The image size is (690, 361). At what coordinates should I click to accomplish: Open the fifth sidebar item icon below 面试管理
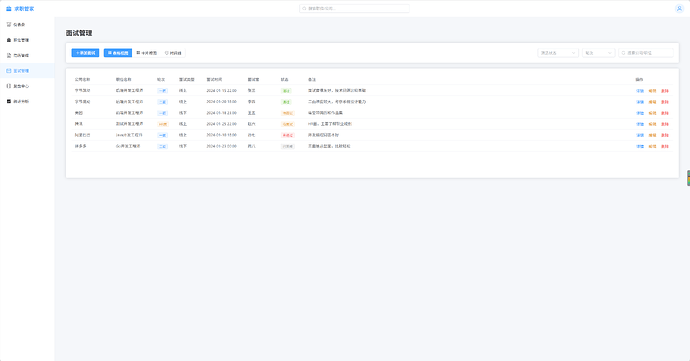[9, 86]
